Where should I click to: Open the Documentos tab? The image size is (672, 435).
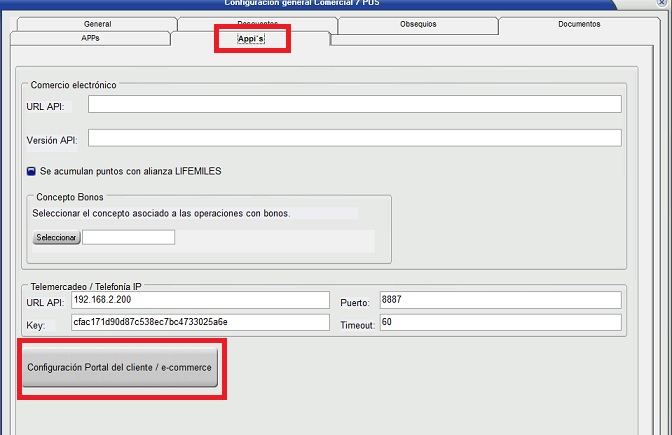(579, 23)
